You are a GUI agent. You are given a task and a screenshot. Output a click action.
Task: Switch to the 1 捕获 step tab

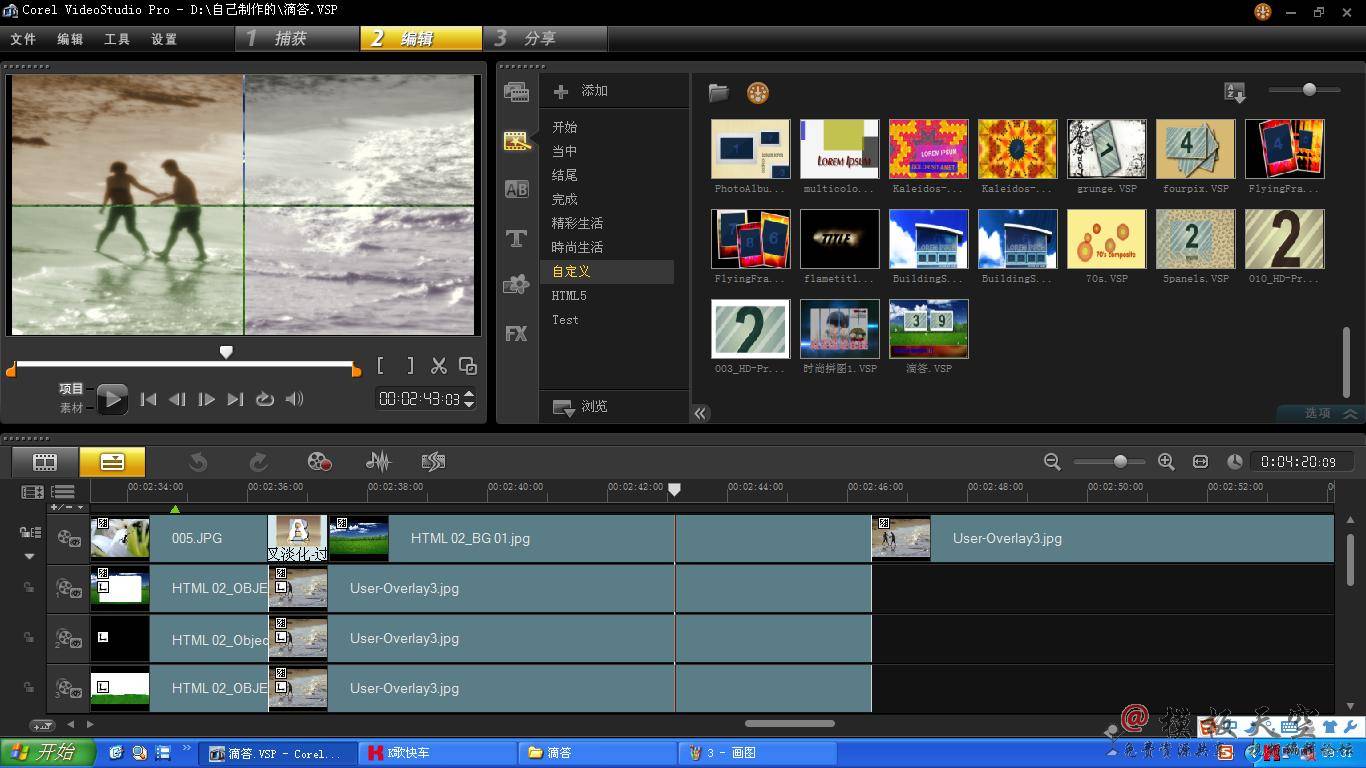[298, 38]
